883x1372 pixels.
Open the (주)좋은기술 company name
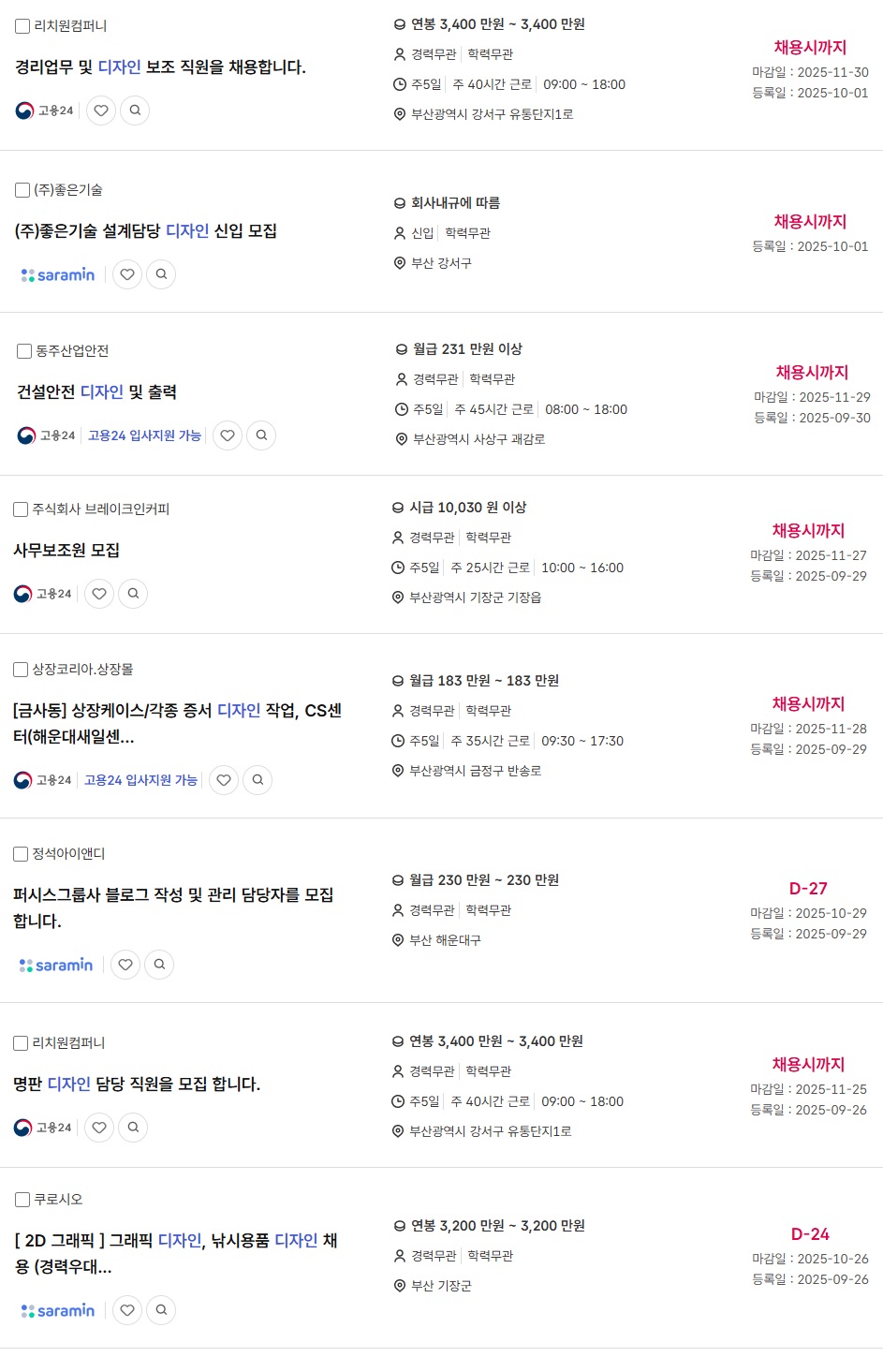coord(68,190)
